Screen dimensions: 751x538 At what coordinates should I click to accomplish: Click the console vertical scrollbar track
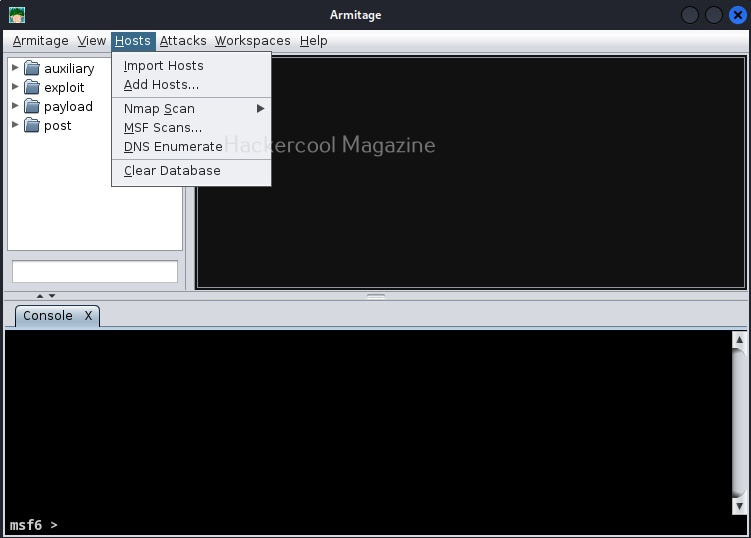coord(739,423)
